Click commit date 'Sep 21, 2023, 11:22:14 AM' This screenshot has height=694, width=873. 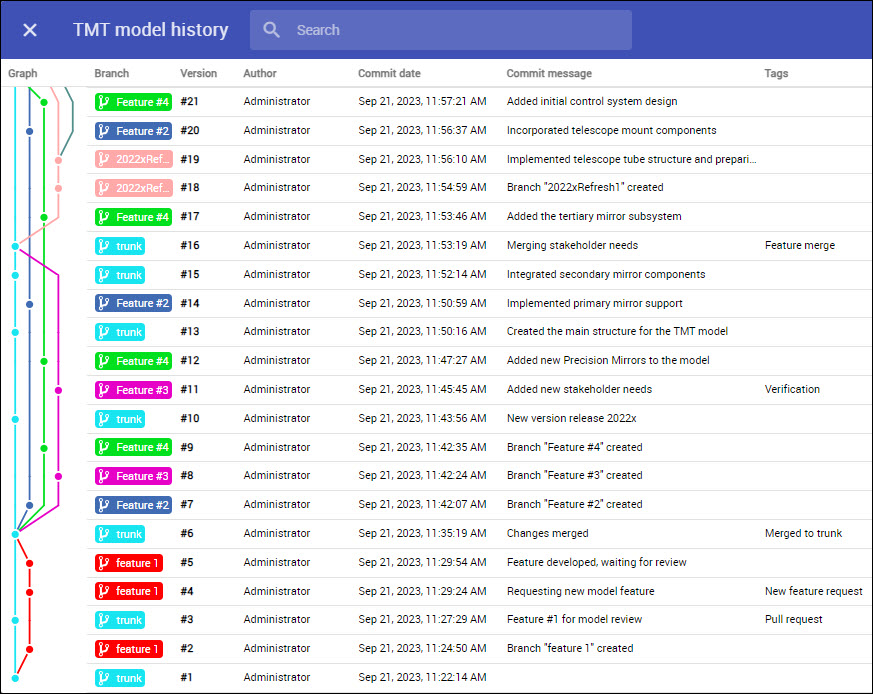[x=422, y=677]
